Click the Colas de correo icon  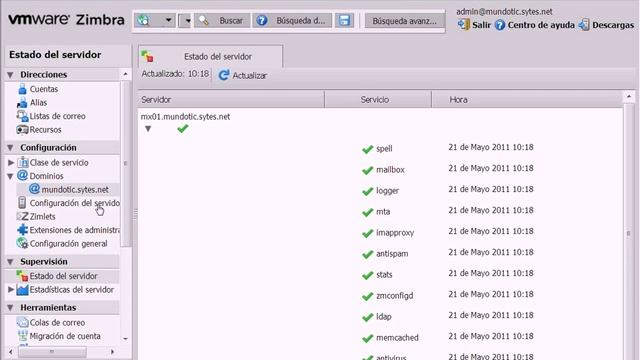click(22, 322)
